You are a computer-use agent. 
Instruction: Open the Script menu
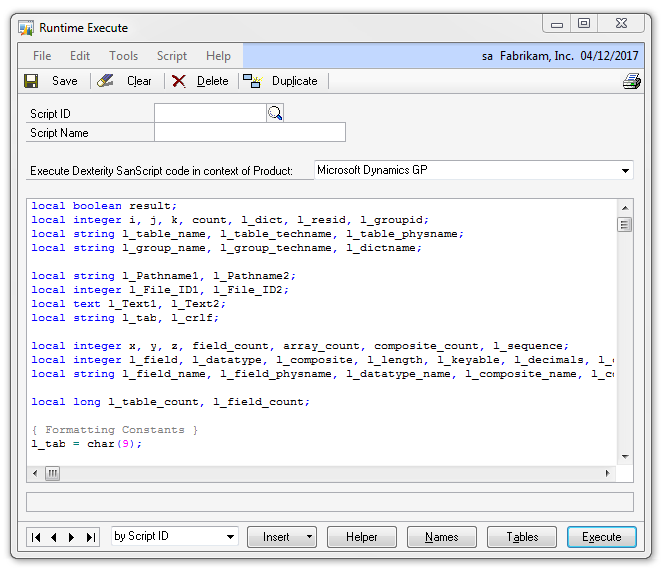pyautogui.click(x=172, y=56)
